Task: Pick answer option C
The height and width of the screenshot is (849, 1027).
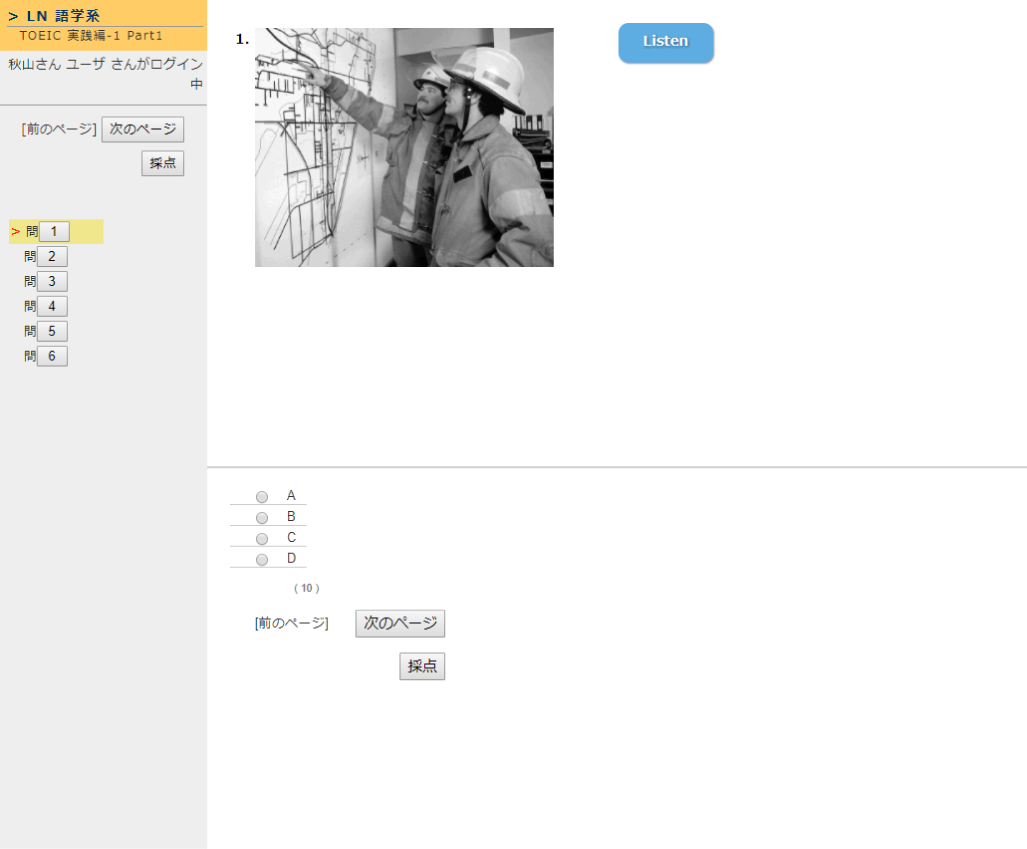Action: (x=262, y=539)
